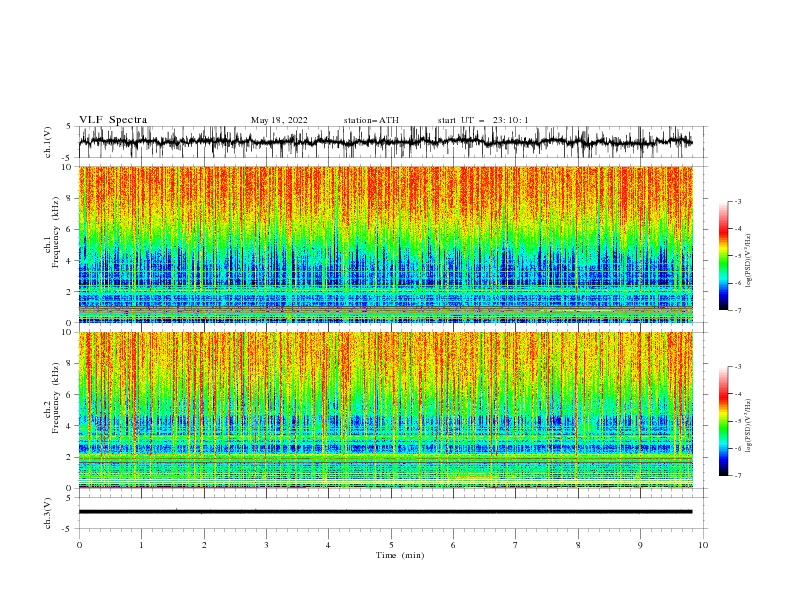Click the ch.1 Frequency (kHz) axis label
The height and width of the screenshot is (612, 792).
[x=52, y=232]
